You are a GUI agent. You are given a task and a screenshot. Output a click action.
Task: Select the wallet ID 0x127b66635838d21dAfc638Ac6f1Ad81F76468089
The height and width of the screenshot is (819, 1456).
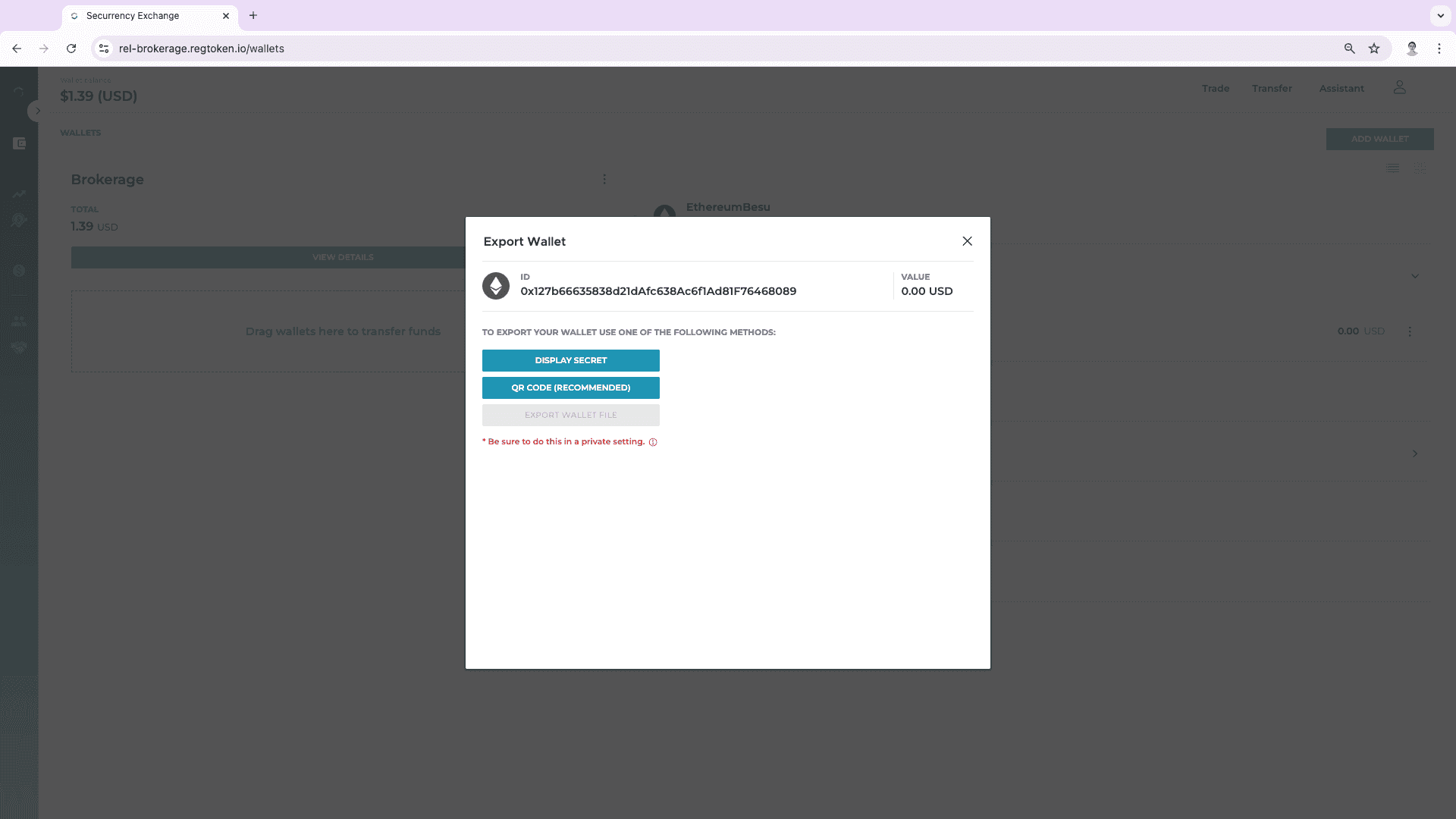pos(658,291)
